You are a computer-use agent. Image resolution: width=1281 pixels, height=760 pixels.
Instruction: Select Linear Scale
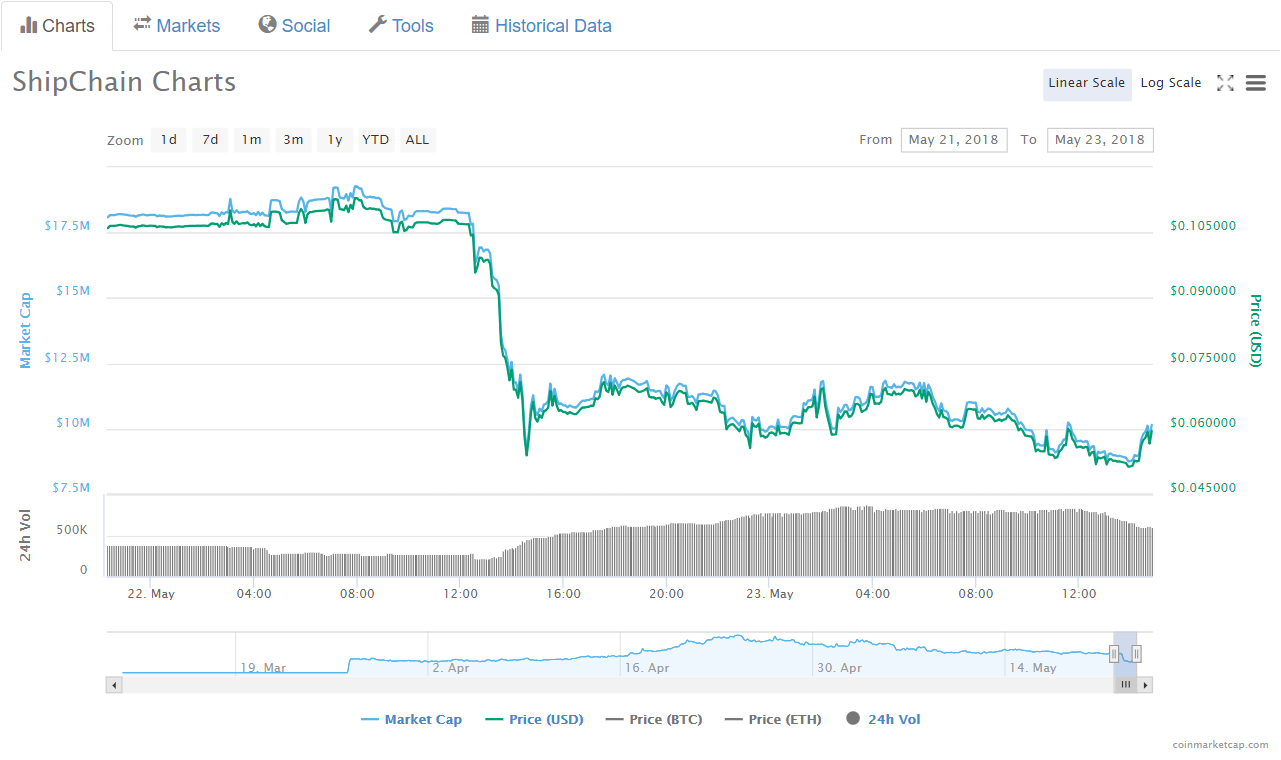(x=1087, y=83)
